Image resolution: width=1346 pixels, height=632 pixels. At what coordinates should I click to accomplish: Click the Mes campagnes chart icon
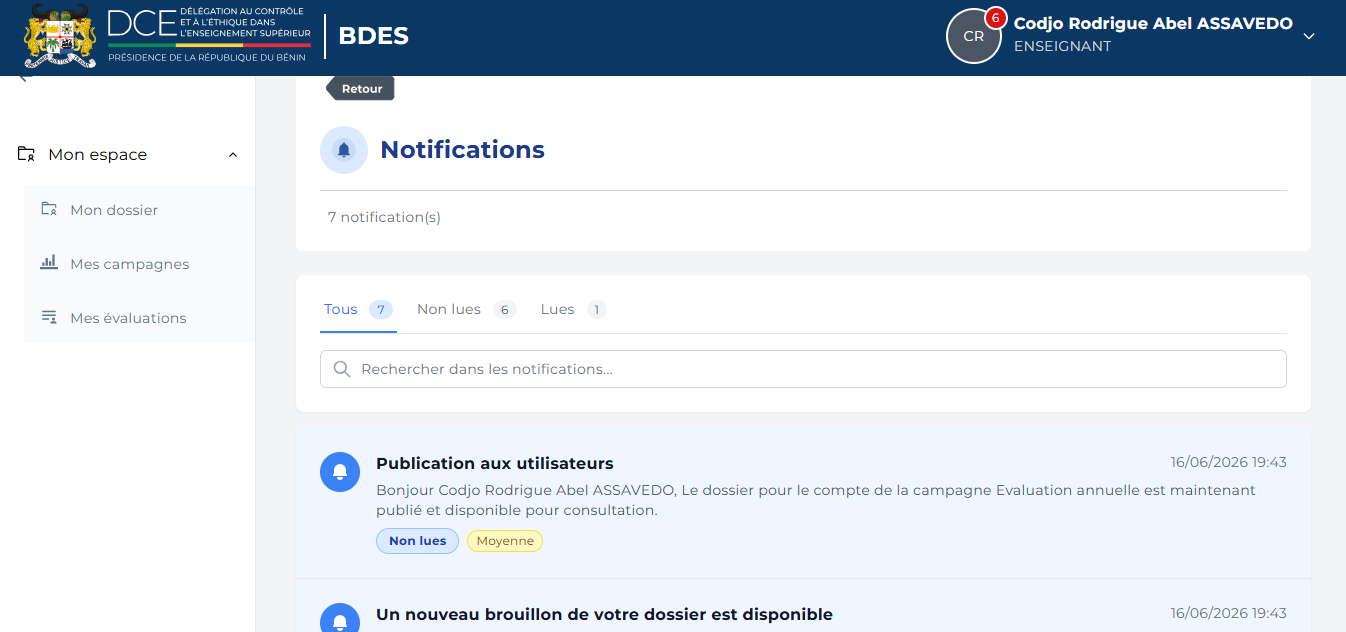click(x=49, y=263)
